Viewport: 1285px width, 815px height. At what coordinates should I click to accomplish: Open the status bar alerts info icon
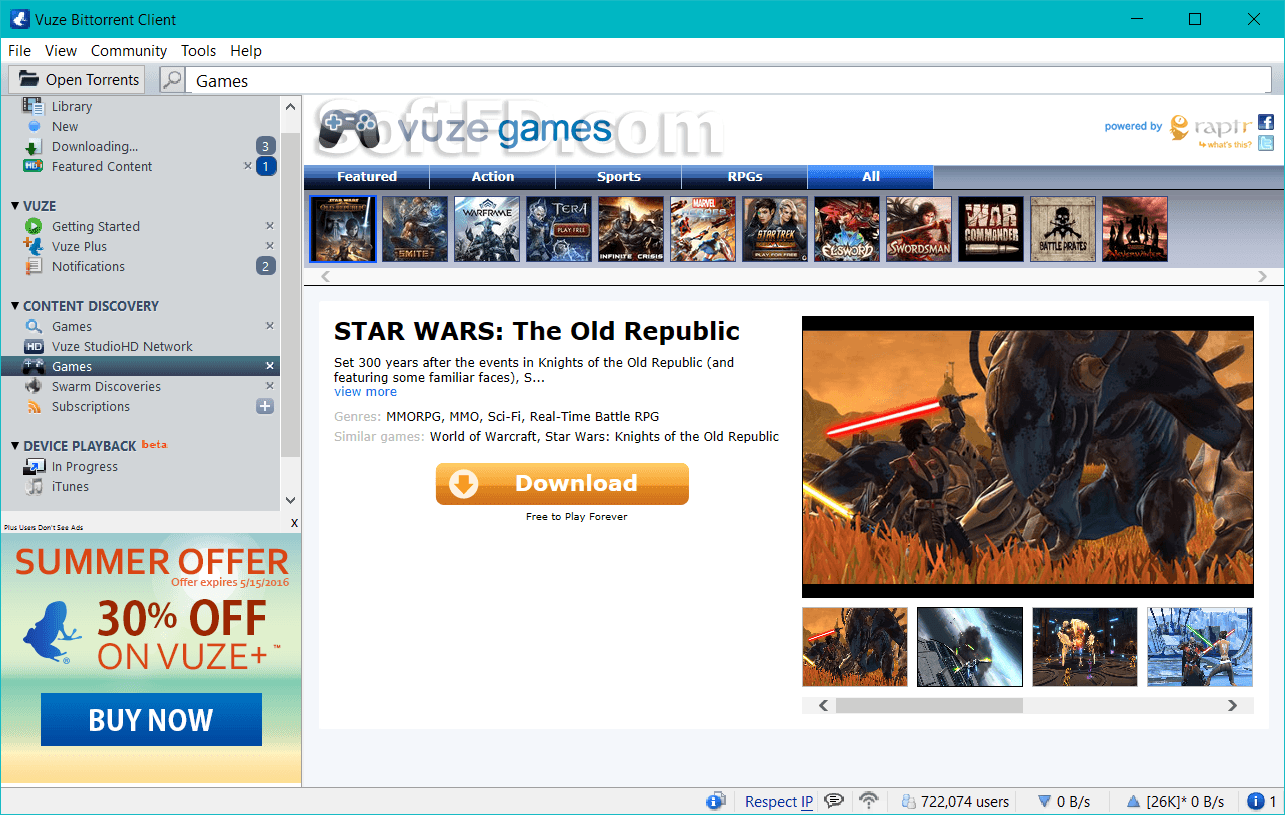[1257, 801]
